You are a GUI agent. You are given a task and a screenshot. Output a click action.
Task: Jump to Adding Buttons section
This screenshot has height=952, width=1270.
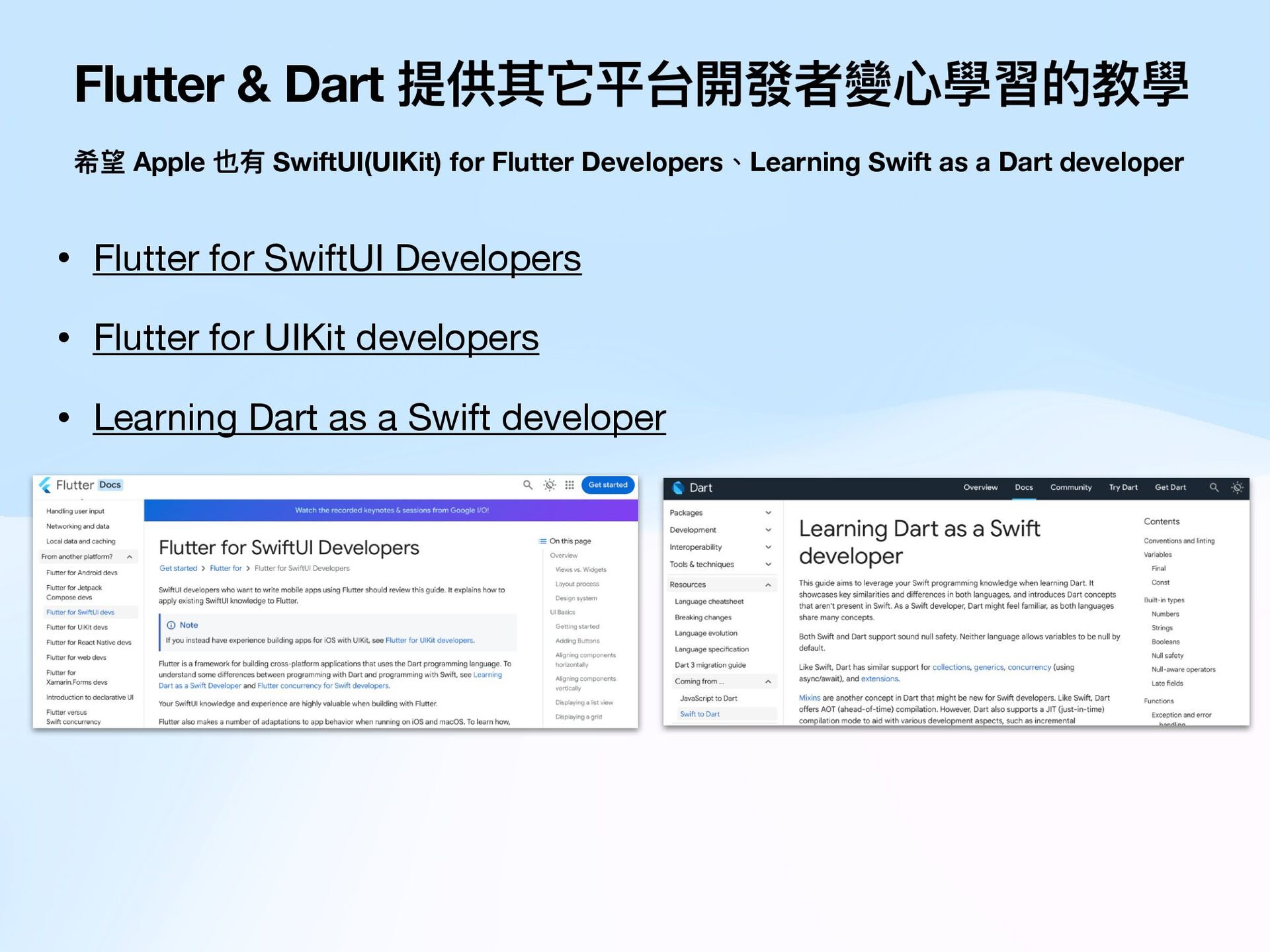[x=577, y=641]
